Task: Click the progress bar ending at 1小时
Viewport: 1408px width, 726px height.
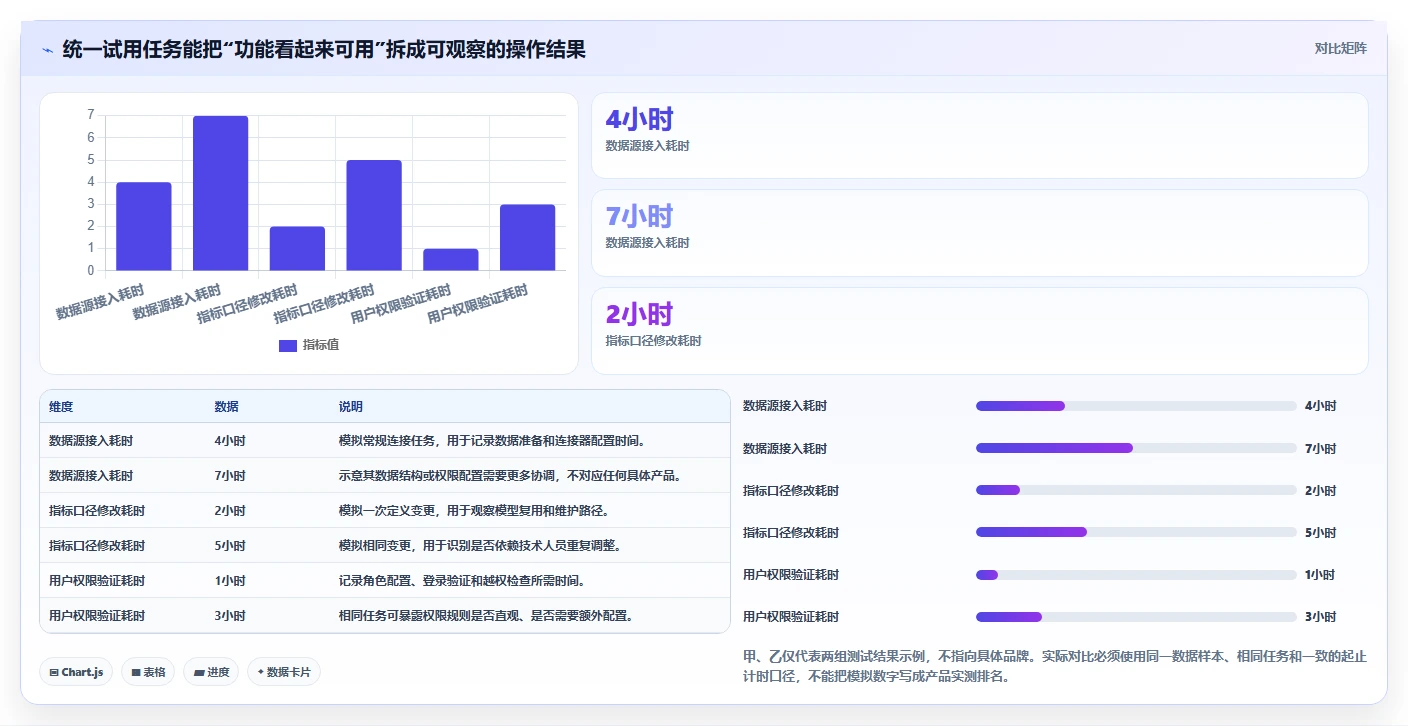Action: click(1136, 574)
